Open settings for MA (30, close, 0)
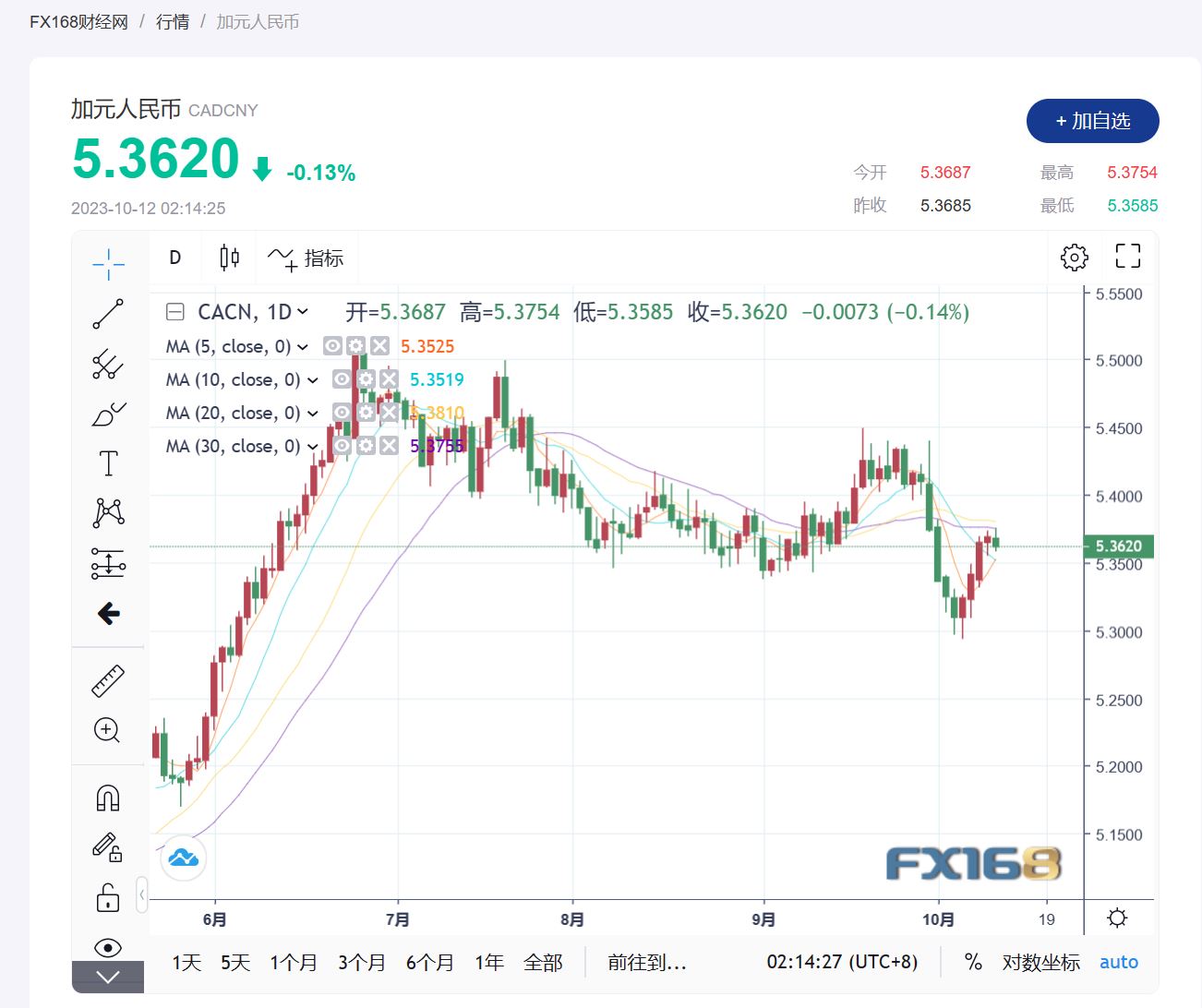This screenshot has height=1008, width=1202. tap(366, 446)
